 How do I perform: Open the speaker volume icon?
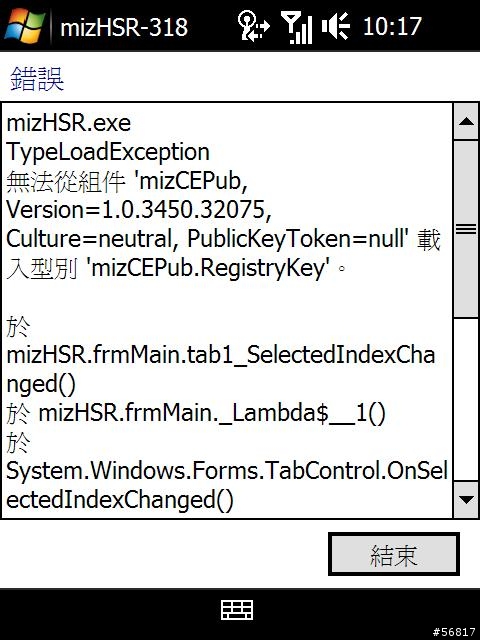coord(336,27)
